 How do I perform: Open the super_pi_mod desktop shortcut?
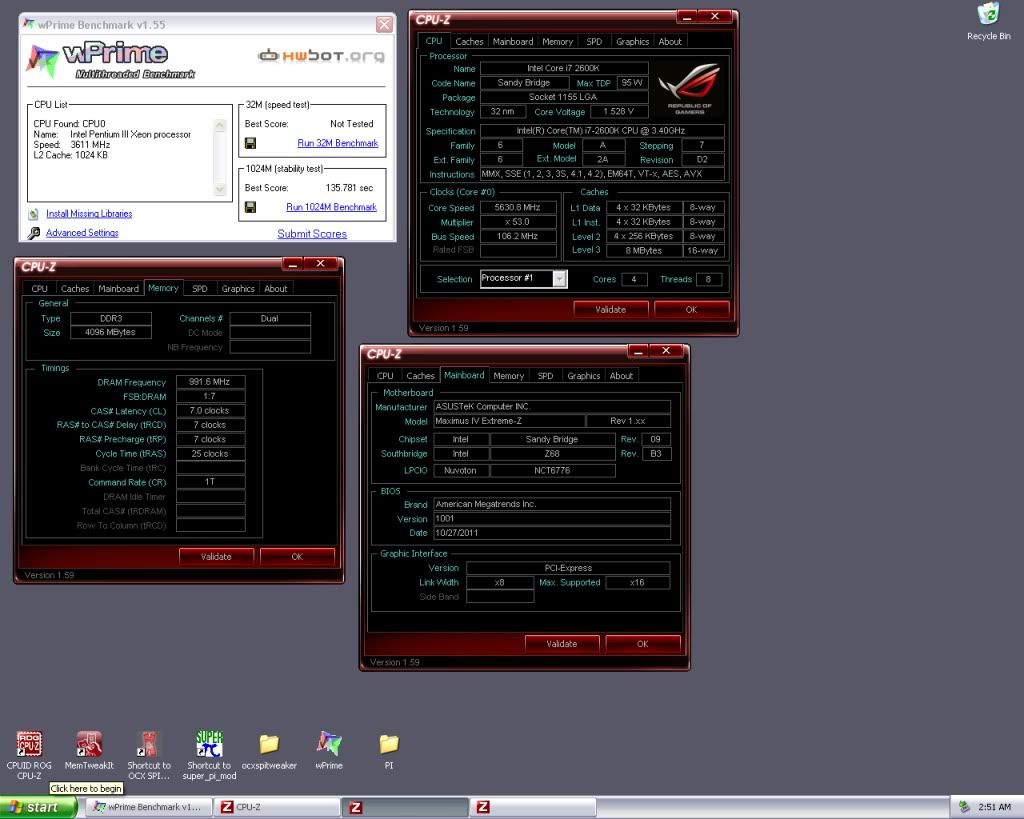point(209,745)
